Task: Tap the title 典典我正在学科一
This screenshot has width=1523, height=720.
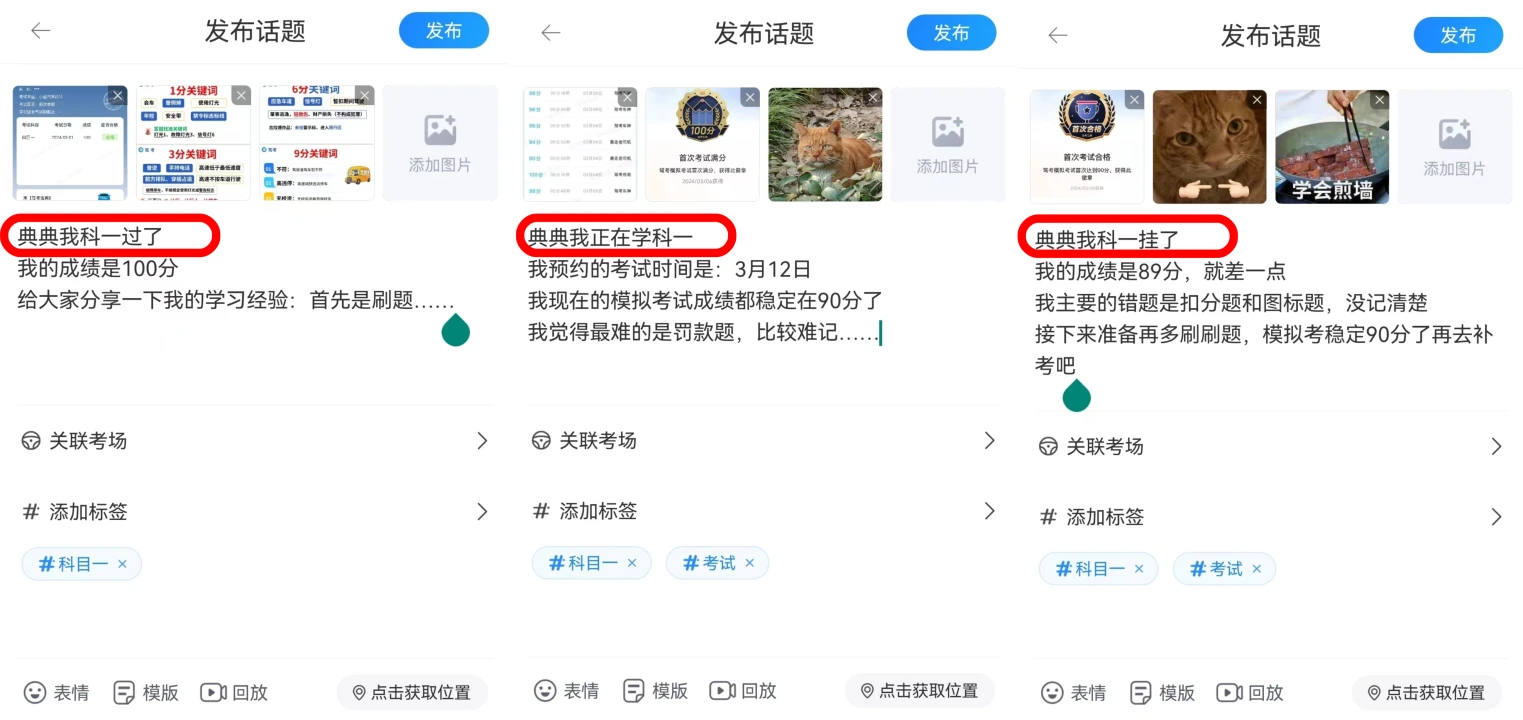Action: tap(624, 238)
